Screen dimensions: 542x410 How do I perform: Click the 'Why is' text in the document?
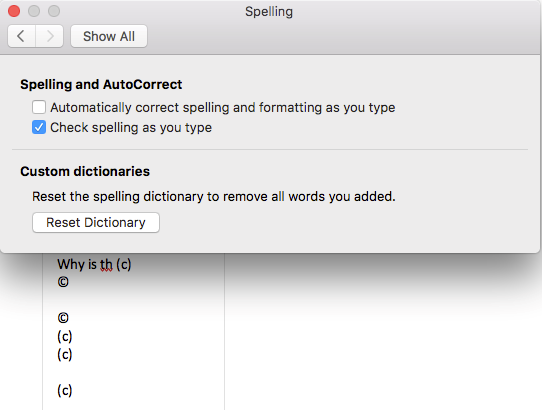tap(77, 265)
